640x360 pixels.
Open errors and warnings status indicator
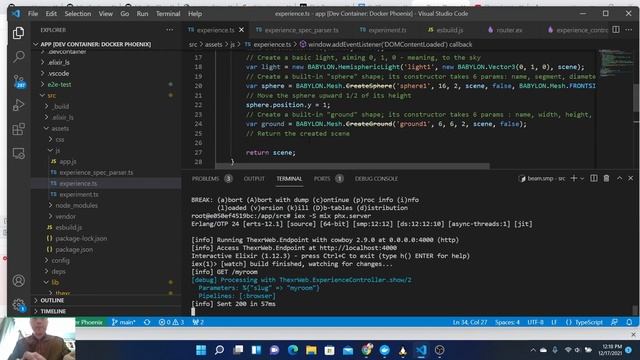[x=171, y=322]
